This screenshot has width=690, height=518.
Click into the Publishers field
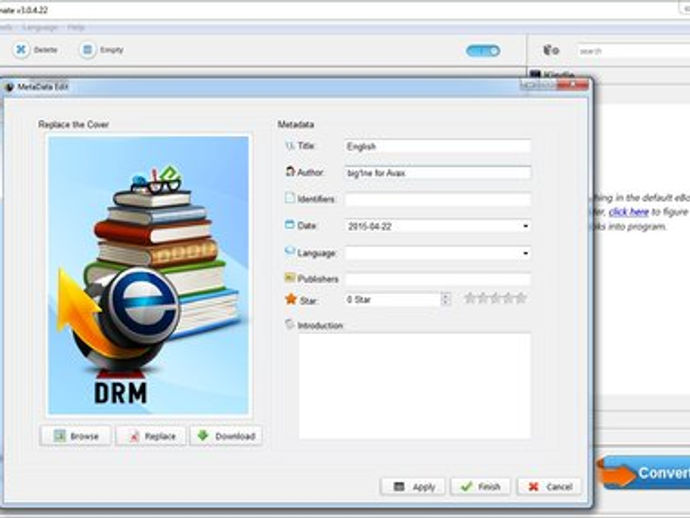[438, 279]
